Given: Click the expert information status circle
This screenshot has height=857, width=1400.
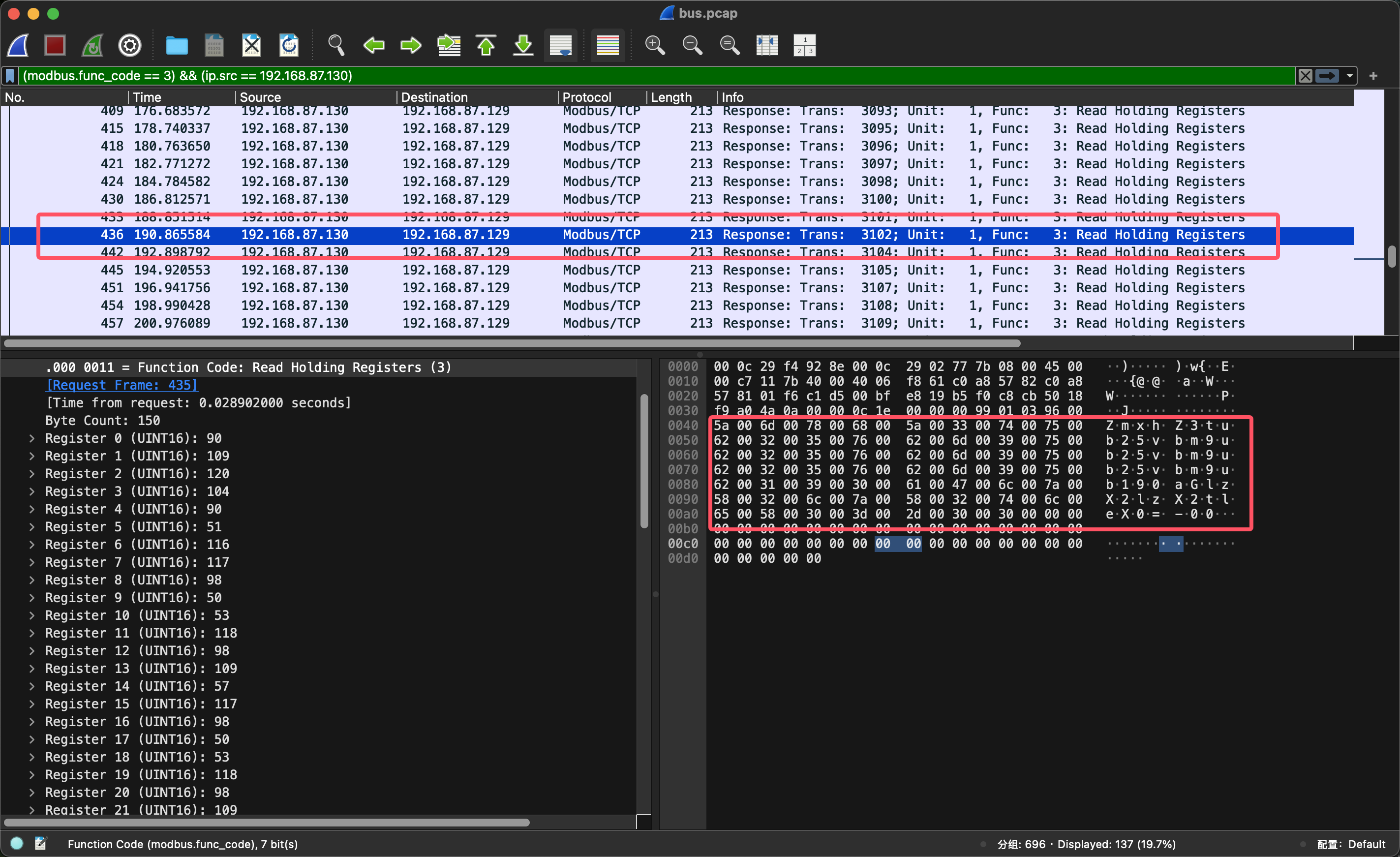Looking at the screenshot, I should 16,843.
